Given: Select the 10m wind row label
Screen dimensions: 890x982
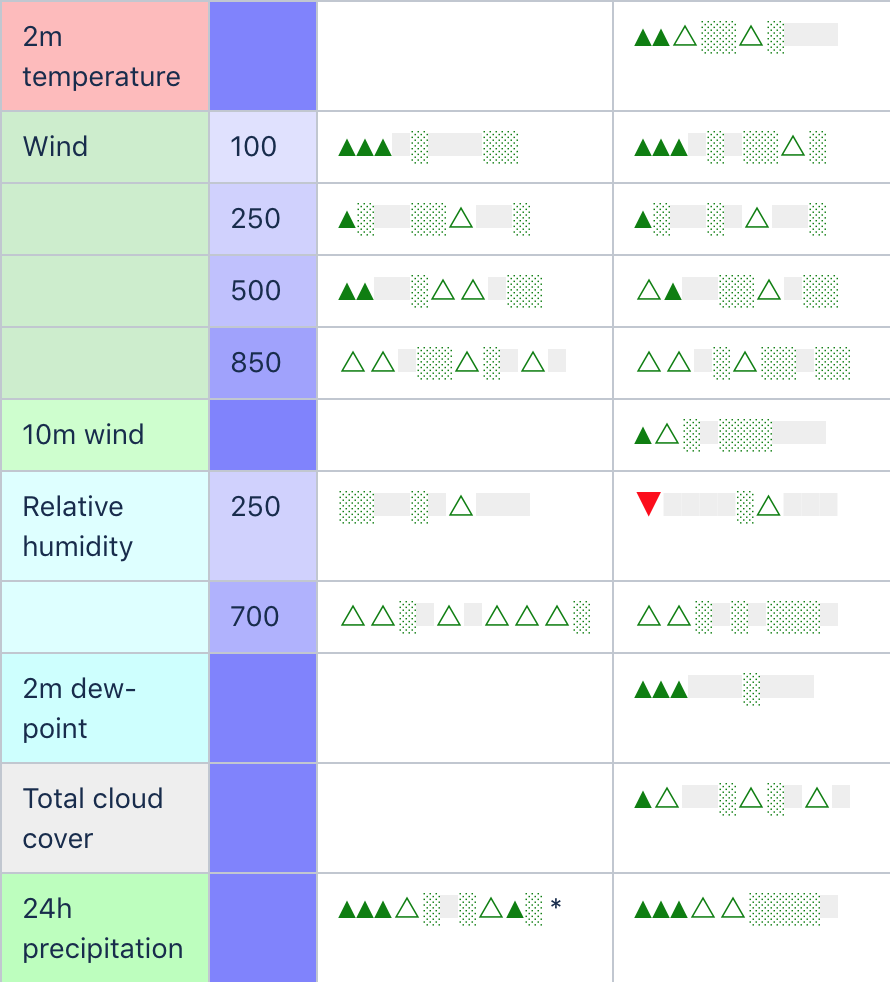Looking at the screenshot, I should point(83,435).
